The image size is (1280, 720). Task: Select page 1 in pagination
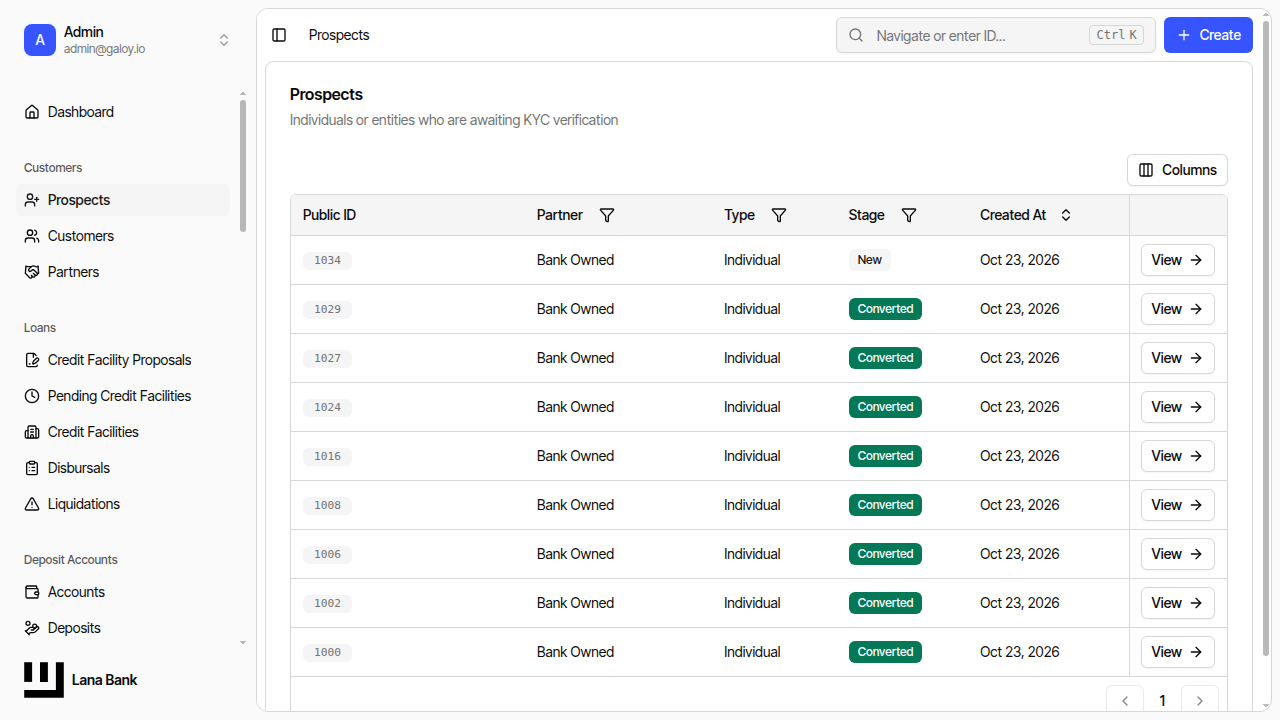point(1162,701)
